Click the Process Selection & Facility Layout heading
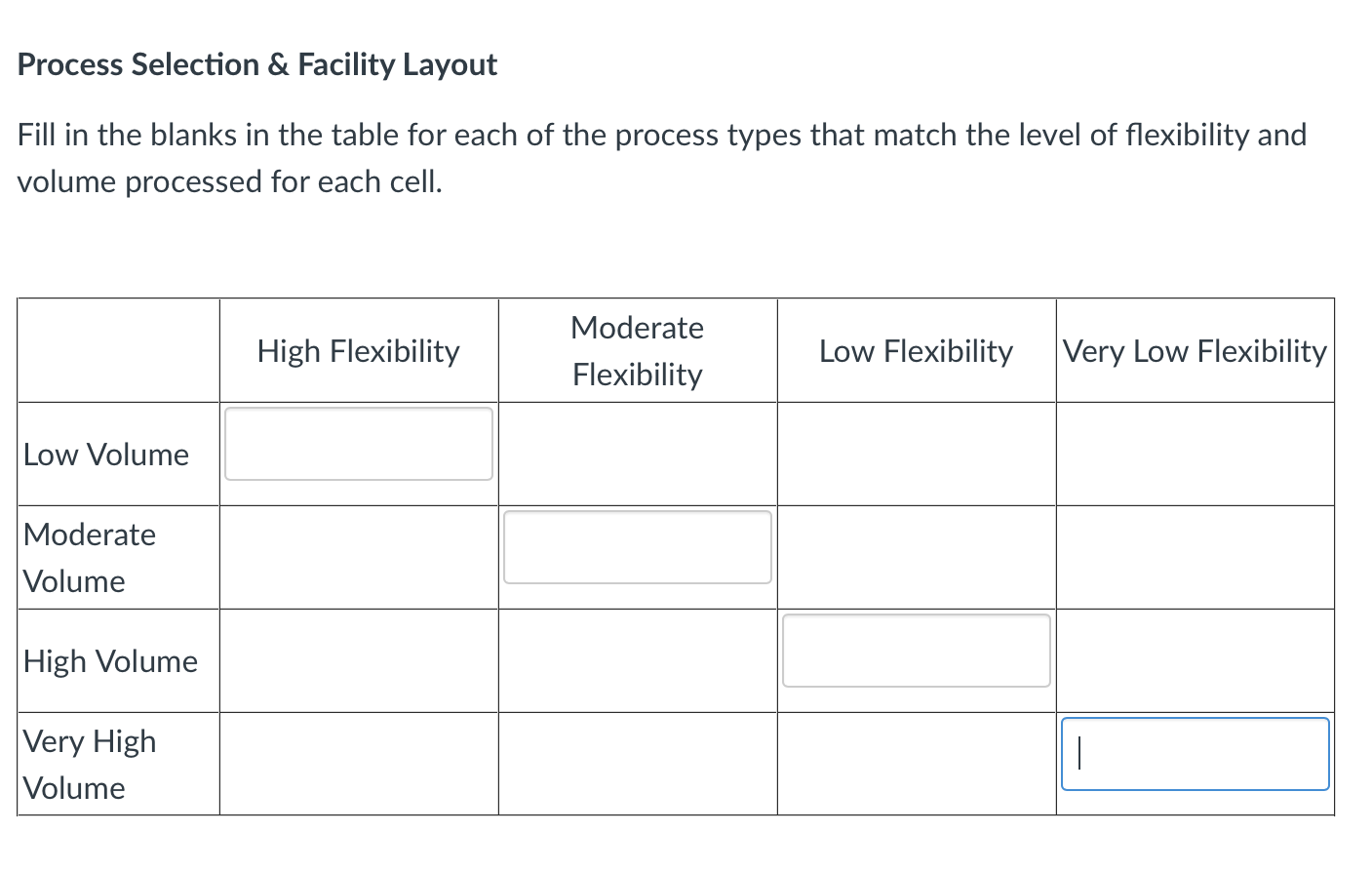The image size is (1372, 872). pyautogui.click(x=257, y=64)
